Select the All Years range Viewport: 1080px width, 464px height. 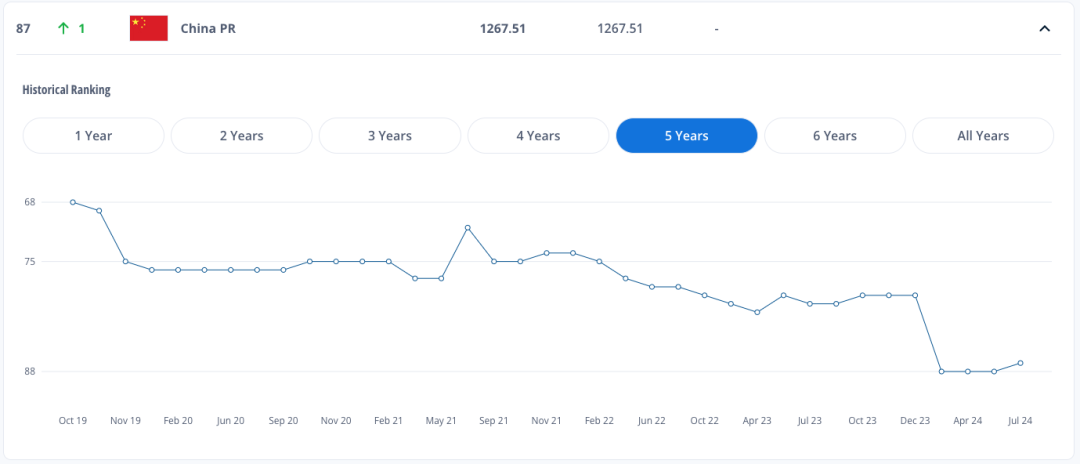(x=983, y=136)
